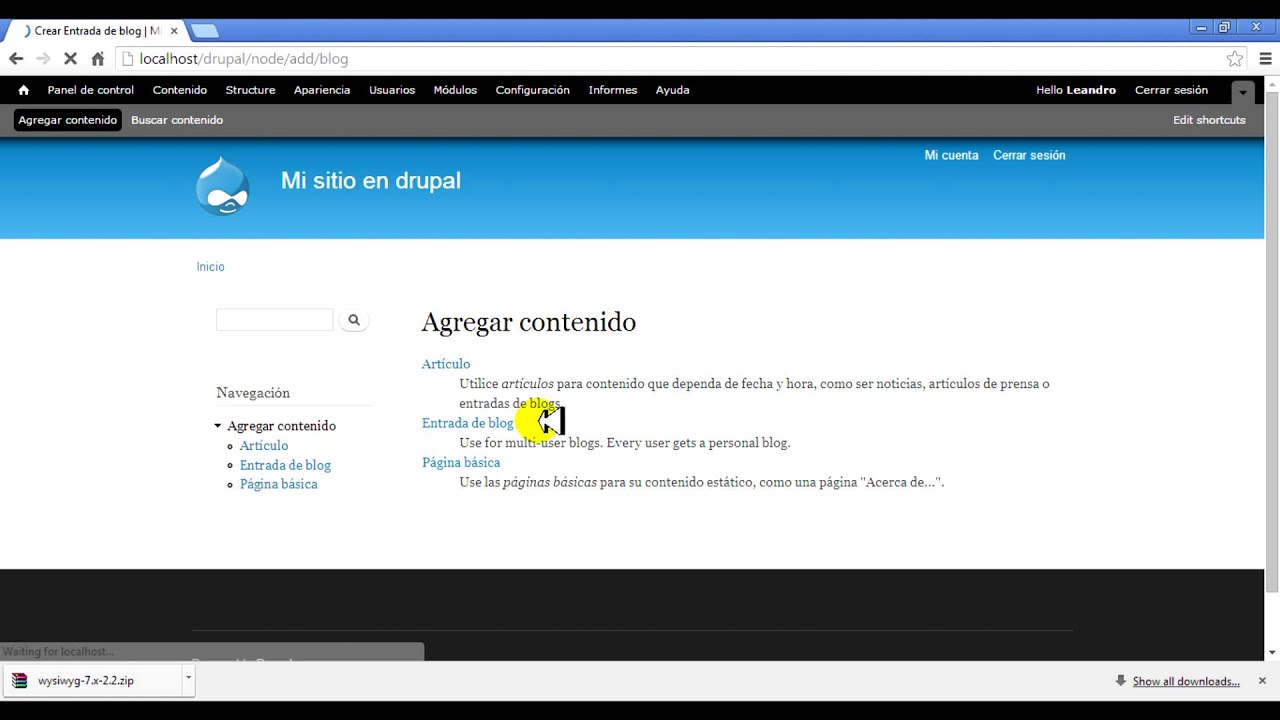Screen dimensions: 1280x720
Task: Open Artículo in the main content list
Action: [446, 364]
